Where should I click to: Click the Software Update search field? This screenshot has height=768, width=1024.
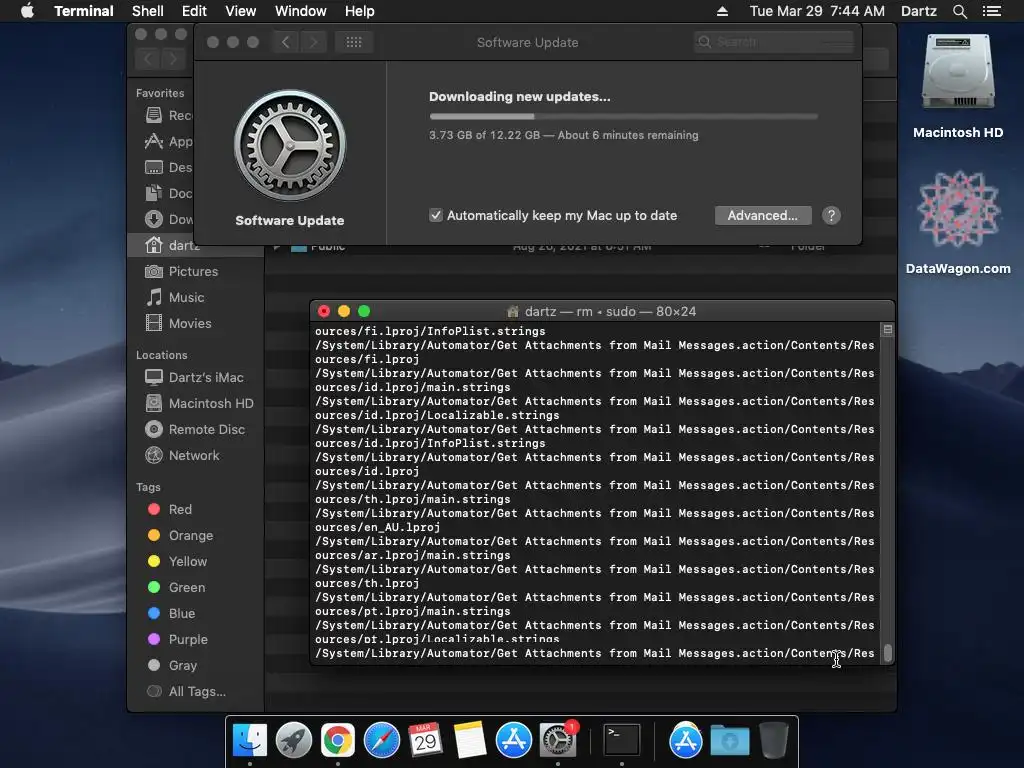pyautogui.click(x=774, y=42)
